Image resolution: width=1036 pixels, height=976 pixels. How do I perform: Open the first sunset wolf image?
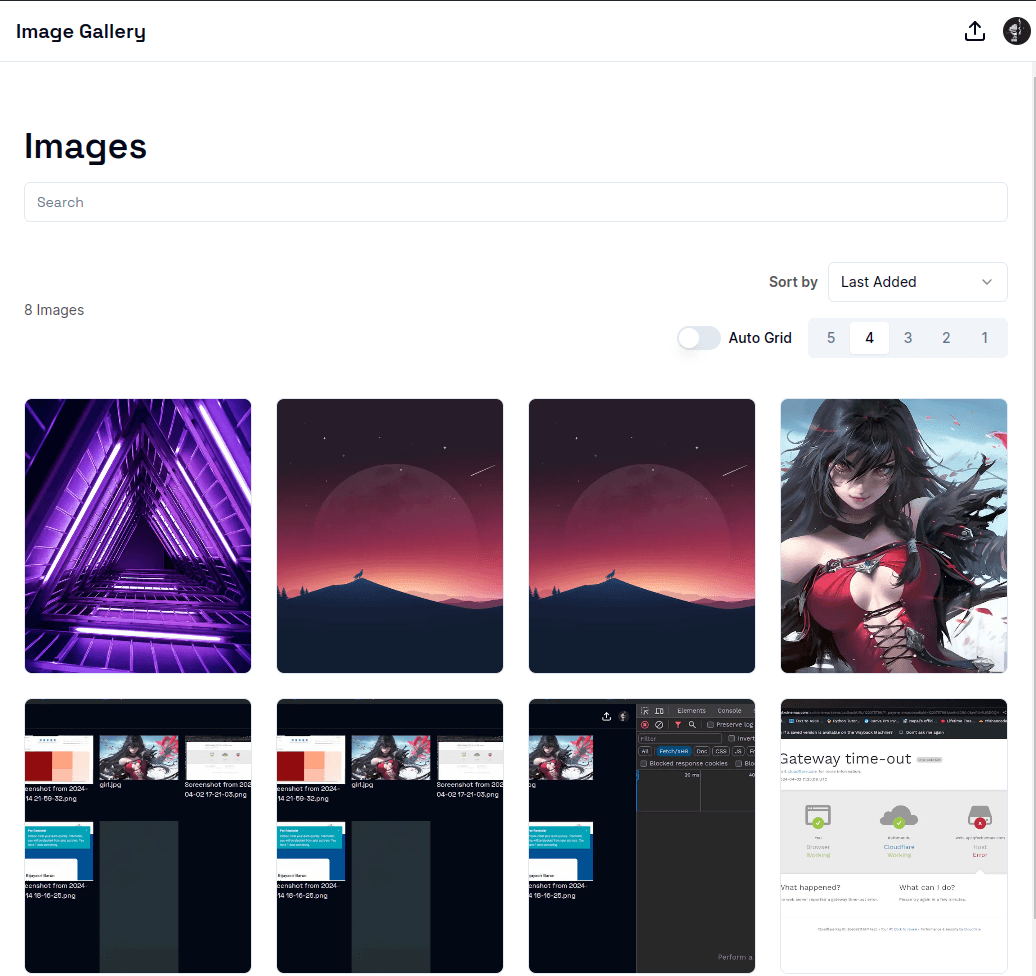(x=390, y=536)
